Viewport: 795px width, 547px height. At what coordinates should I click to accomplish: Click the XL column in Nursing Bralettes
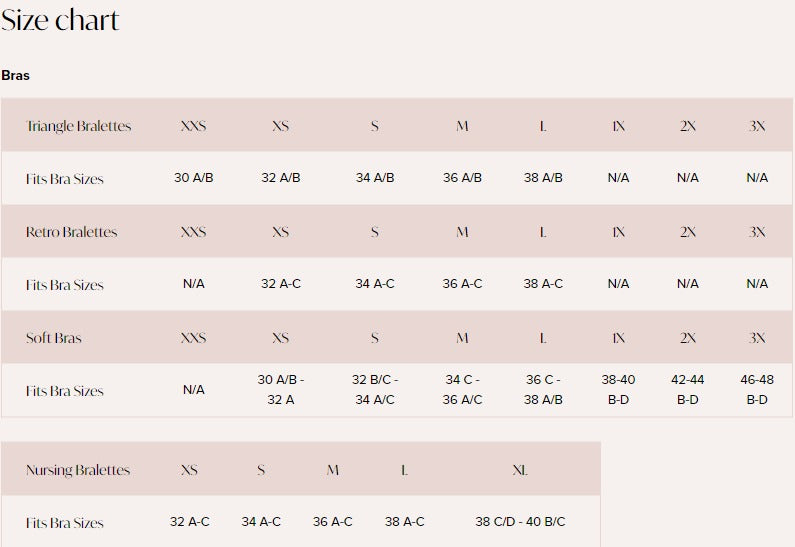[520, 470]
